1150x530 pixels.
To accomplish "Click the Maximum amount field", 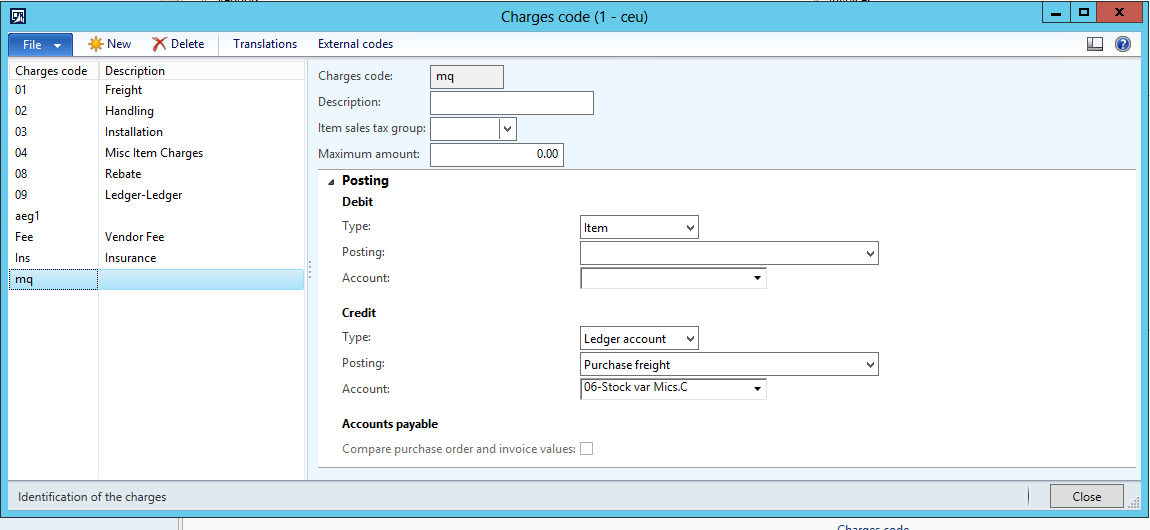I will (496, 155).
